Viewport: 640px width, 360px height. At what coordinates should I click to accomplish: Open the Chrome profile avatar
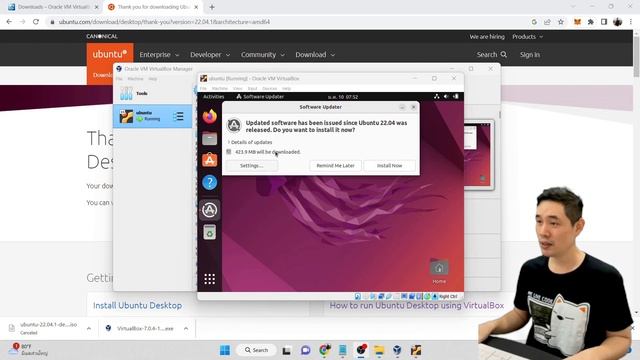coord(618,22)
